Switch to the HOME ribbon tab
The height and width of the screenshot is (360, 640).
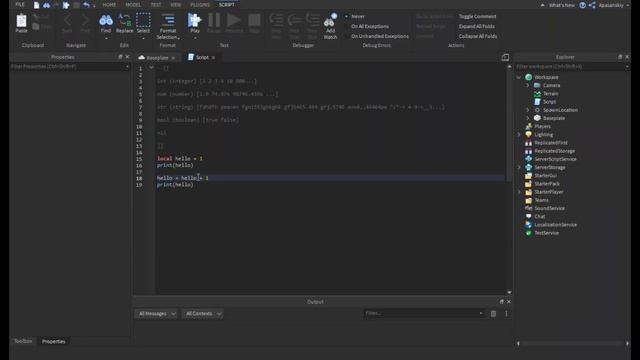109,5
